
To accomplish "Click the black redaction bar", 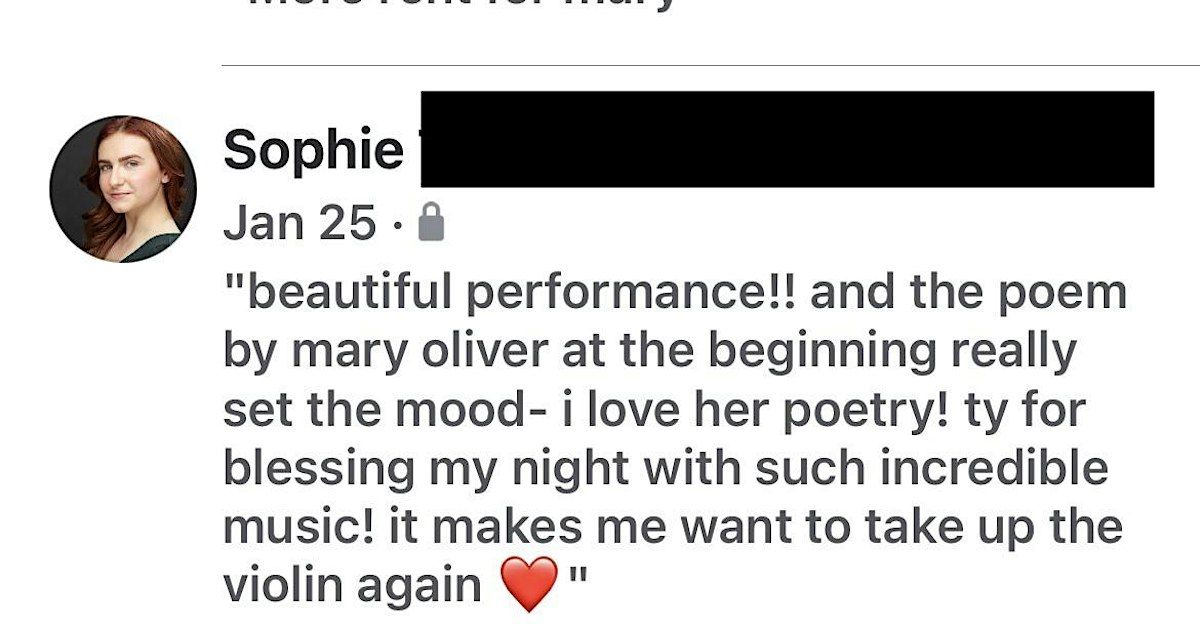I will click(x=787, y=139).
